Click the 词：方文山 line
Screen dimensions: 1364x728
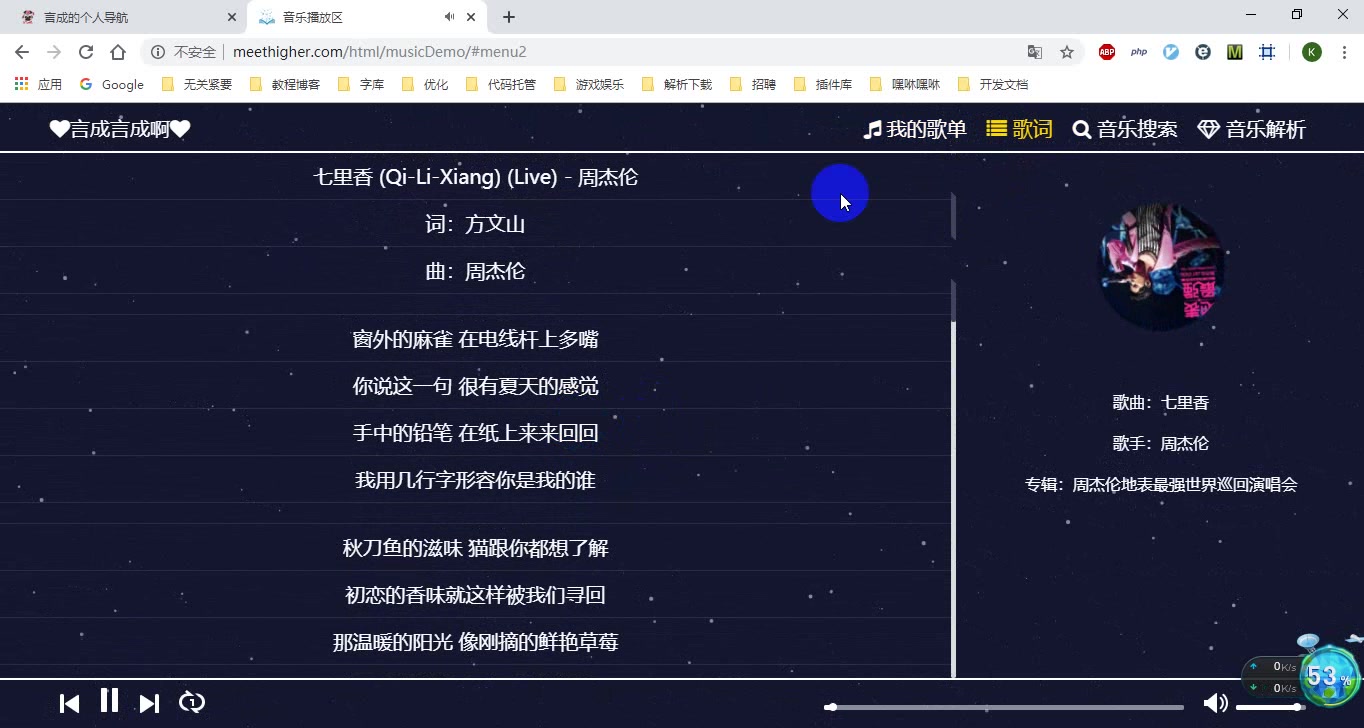(x=475, y=224)
